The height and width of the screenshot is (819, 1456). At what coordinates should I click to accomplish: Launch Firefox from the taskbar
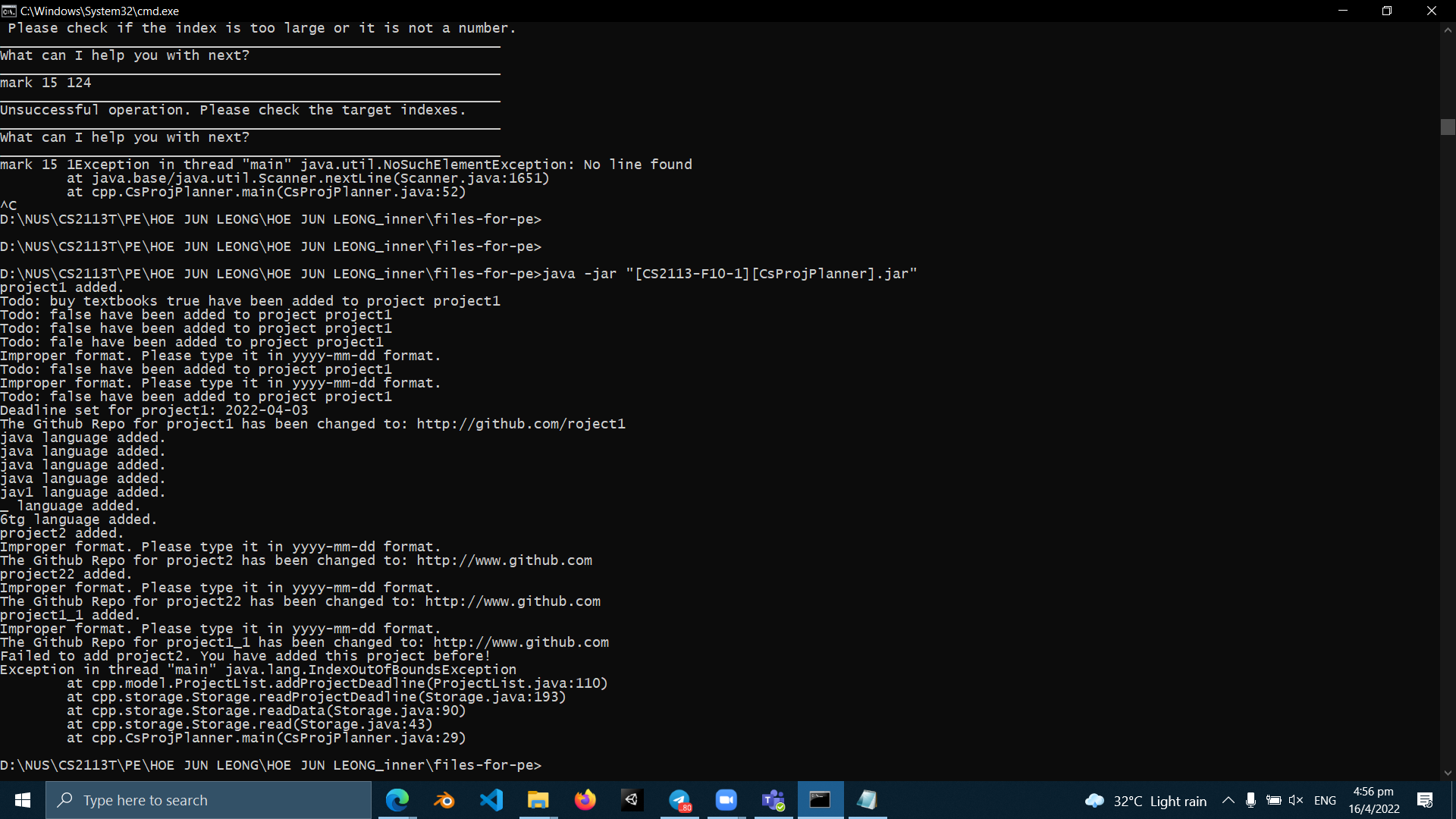[x=585, y=800]
